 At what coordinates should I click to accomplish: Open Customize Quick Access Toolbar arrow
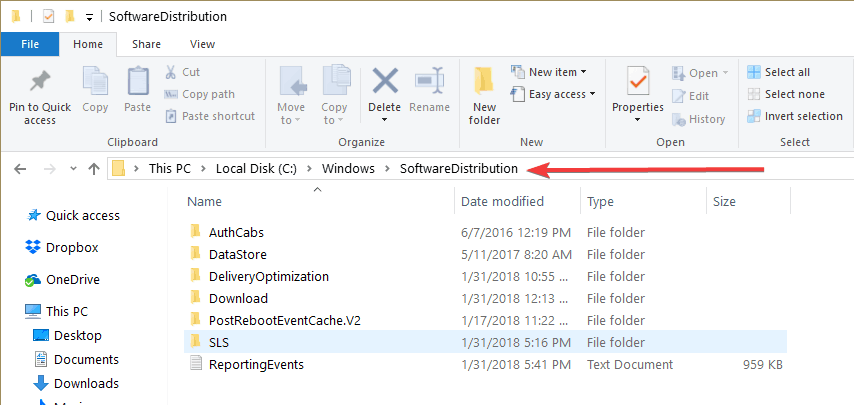click(89, 17)
